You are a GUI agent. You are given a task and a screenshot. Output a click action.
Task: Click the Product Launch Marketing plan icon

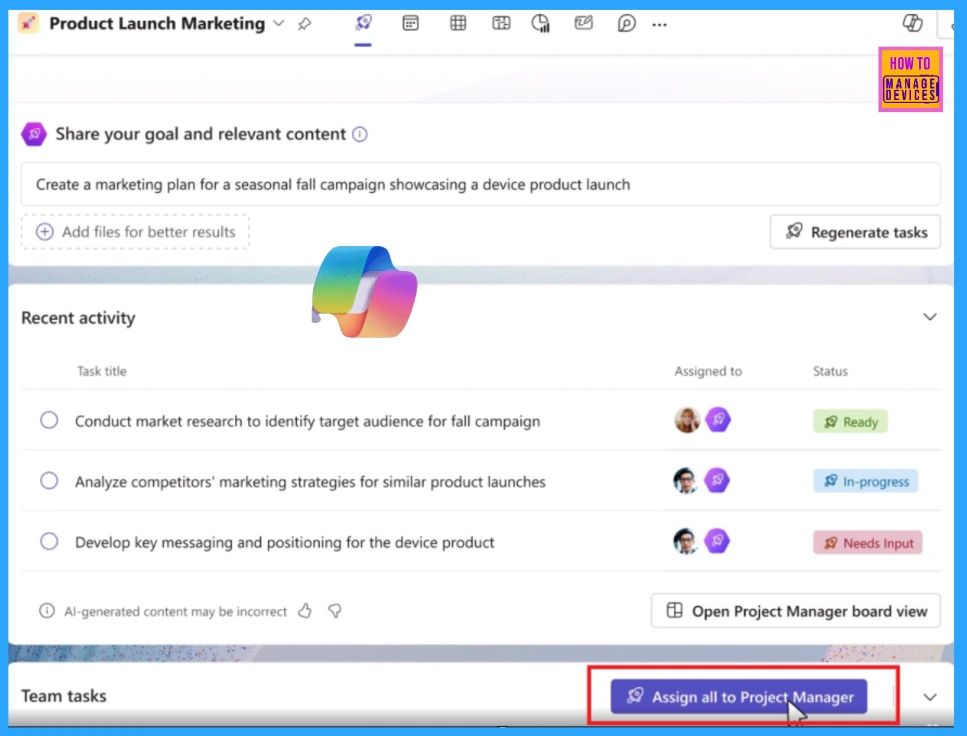pyautogui.click(x=28, y=23)
